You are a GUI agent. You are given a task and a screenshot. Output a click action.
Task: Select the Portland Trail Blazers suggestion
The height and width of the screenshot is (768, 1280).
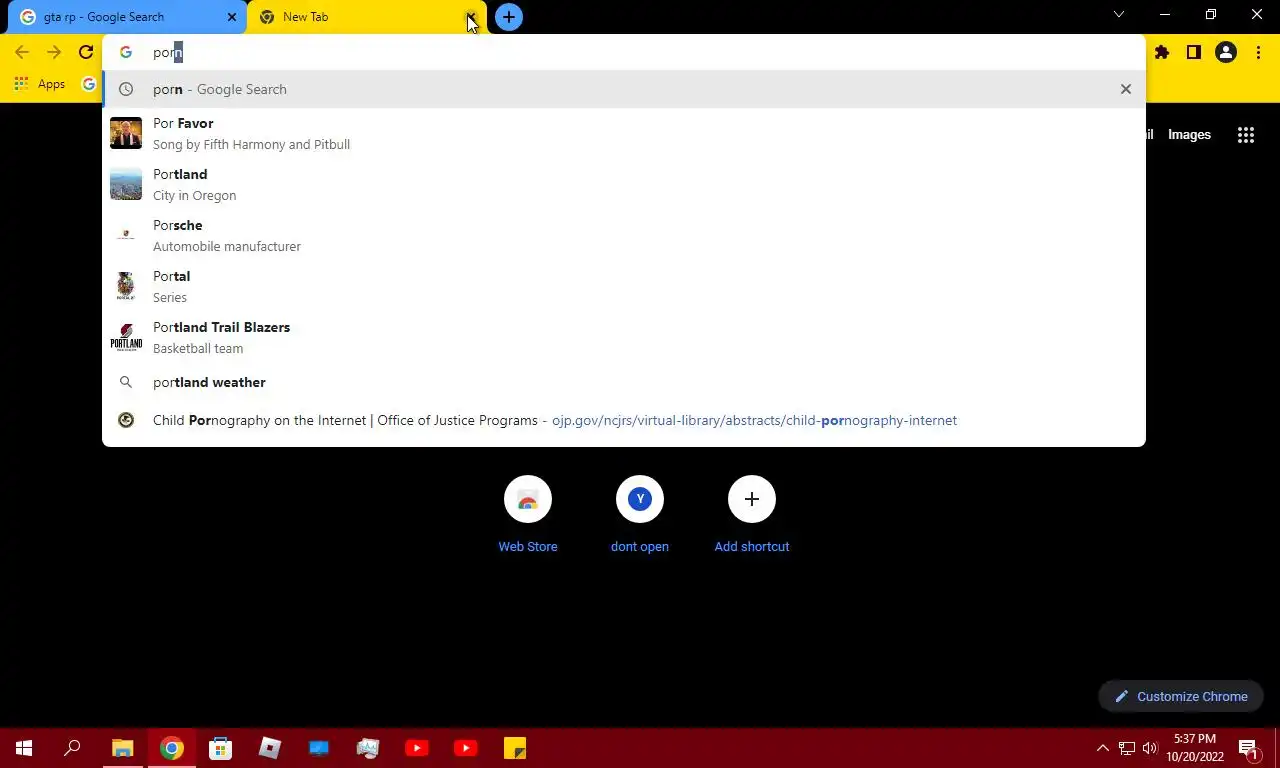[624, 337]
